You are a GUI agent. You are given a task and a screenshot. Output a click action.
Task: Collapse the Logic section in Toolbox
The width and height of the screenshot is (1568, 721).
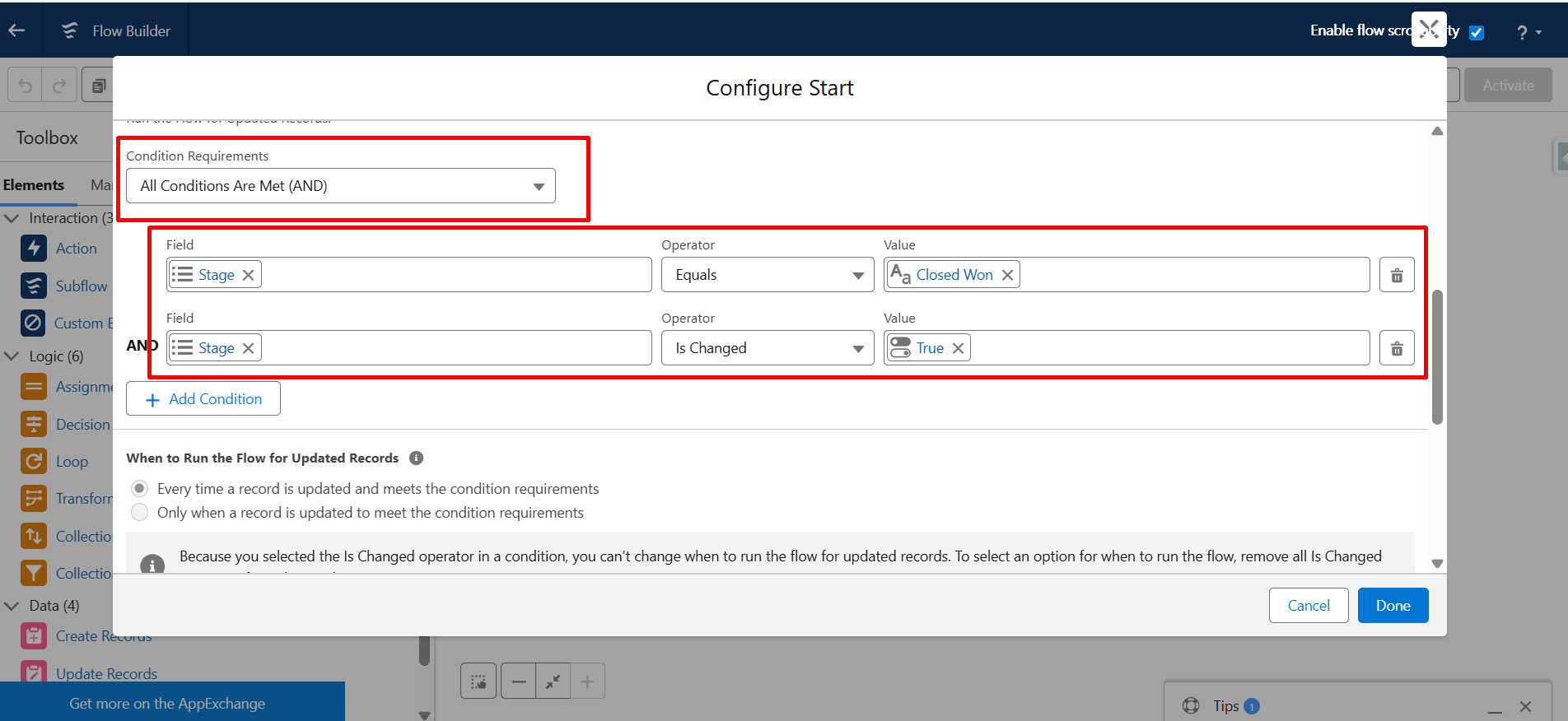(12, 356)
